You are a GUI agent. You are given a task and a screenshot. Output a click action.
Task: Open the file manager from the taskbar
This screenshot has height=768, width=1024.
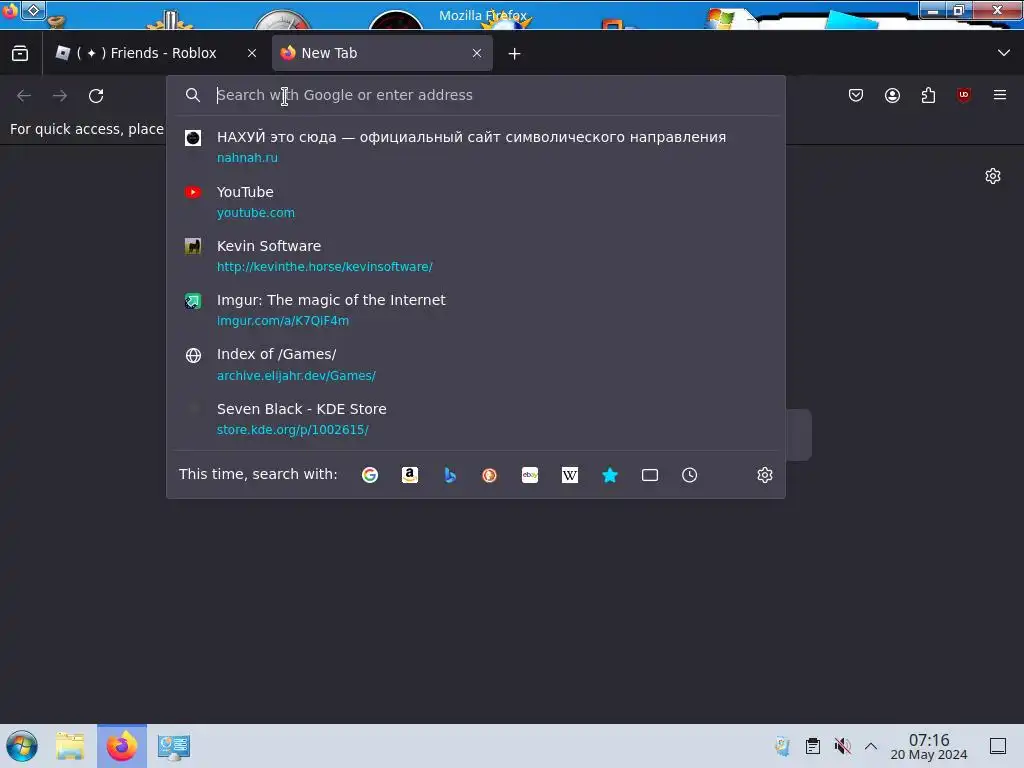coord(70,746)
